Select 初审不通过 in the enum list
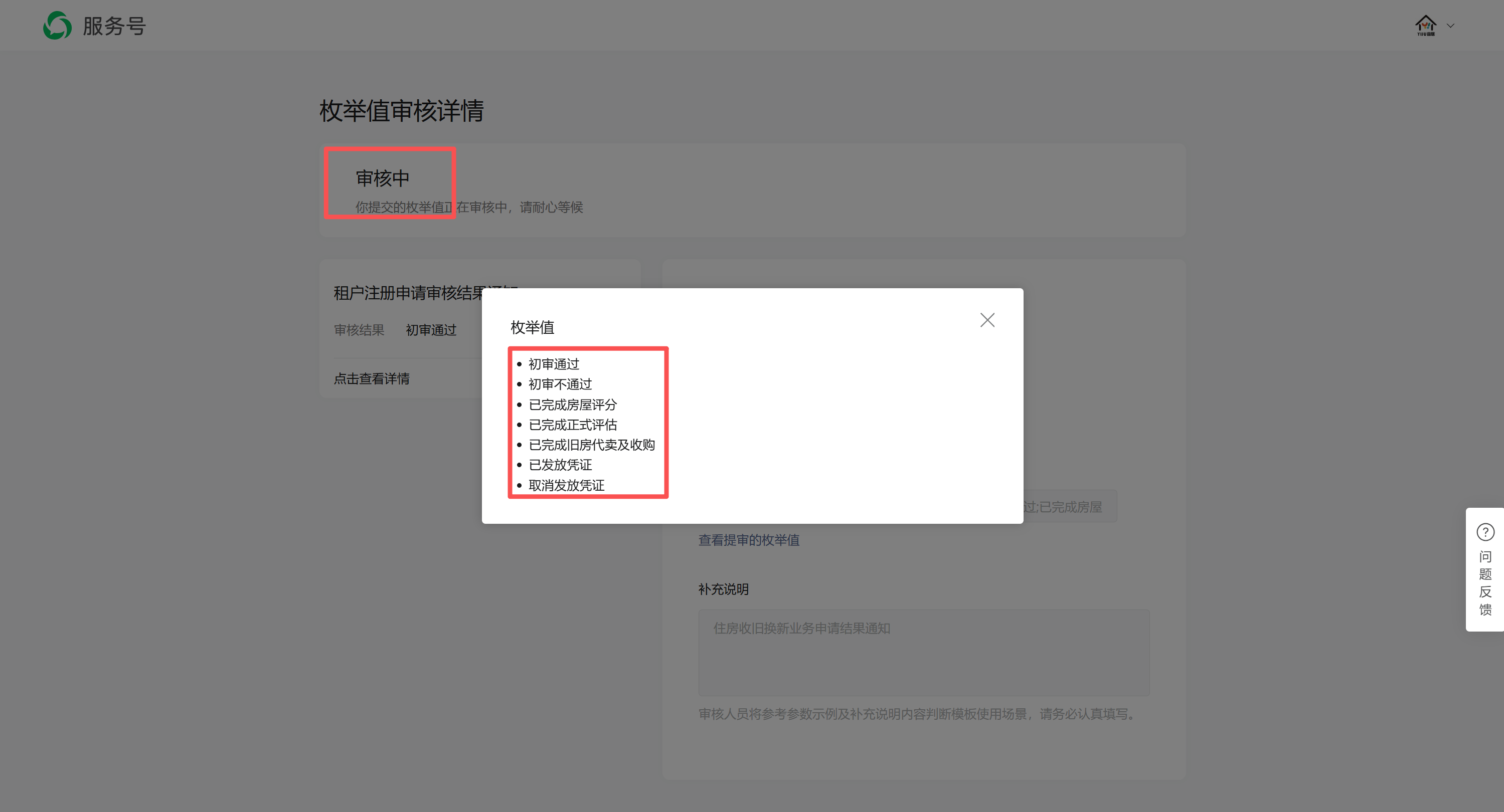Viewport: 1504px width, 812px height. [x=560, y=384]
